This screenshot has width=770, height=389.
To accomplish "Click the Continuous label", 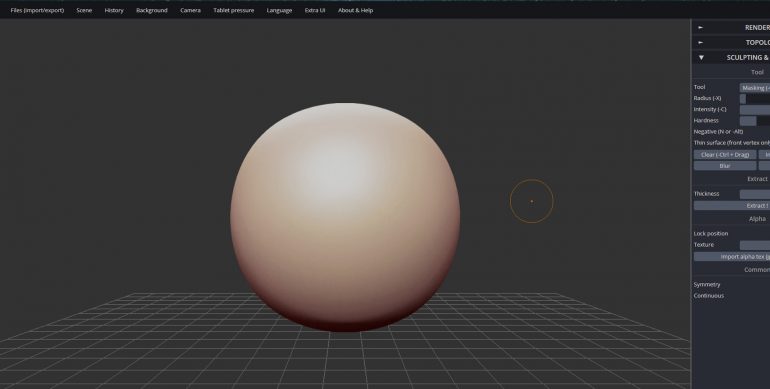I will [x=709, y=296].
